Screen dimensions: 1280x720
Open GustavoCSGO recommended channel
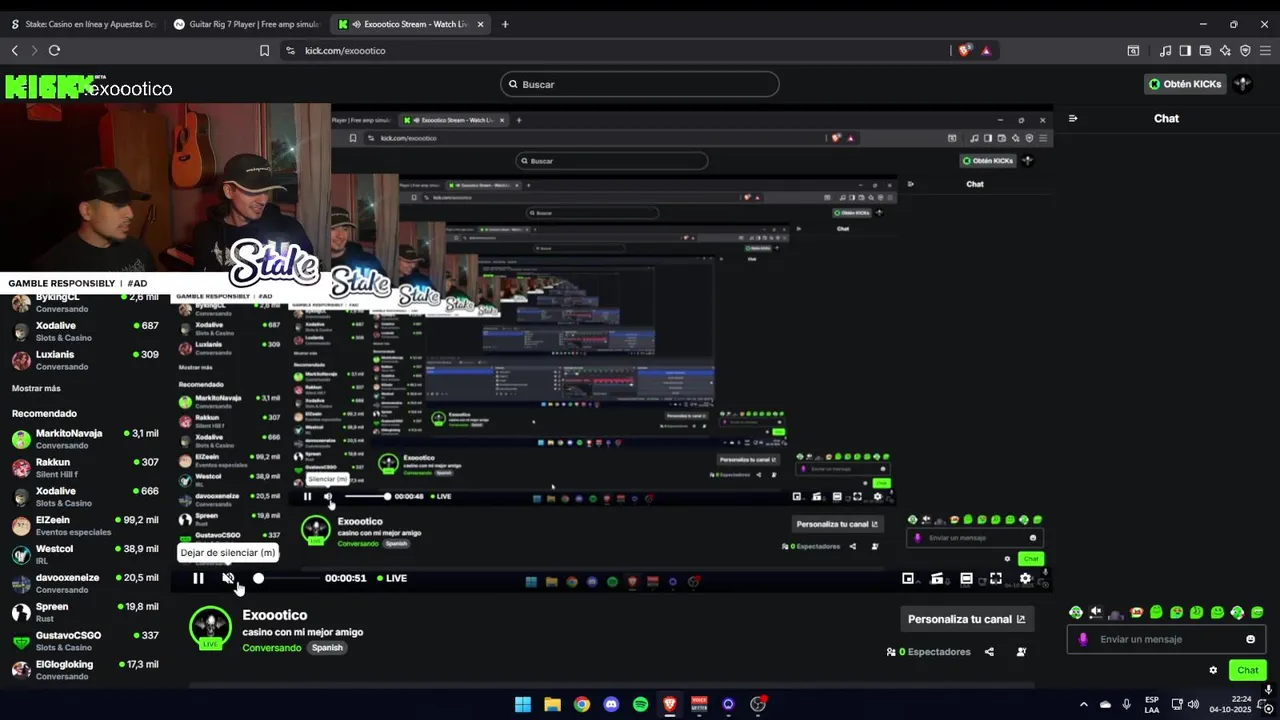(x=85, y=641)
